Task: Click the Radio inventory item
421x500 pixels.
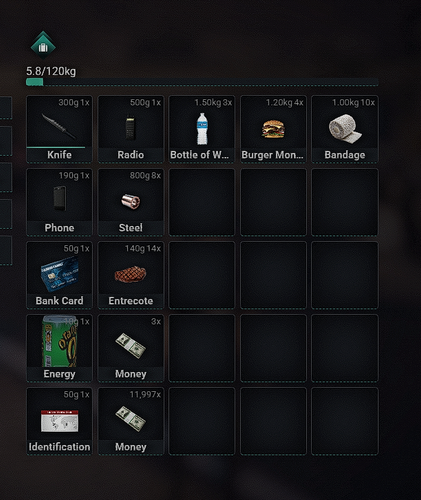Action: pyautogui.click(x=131, y=129)
